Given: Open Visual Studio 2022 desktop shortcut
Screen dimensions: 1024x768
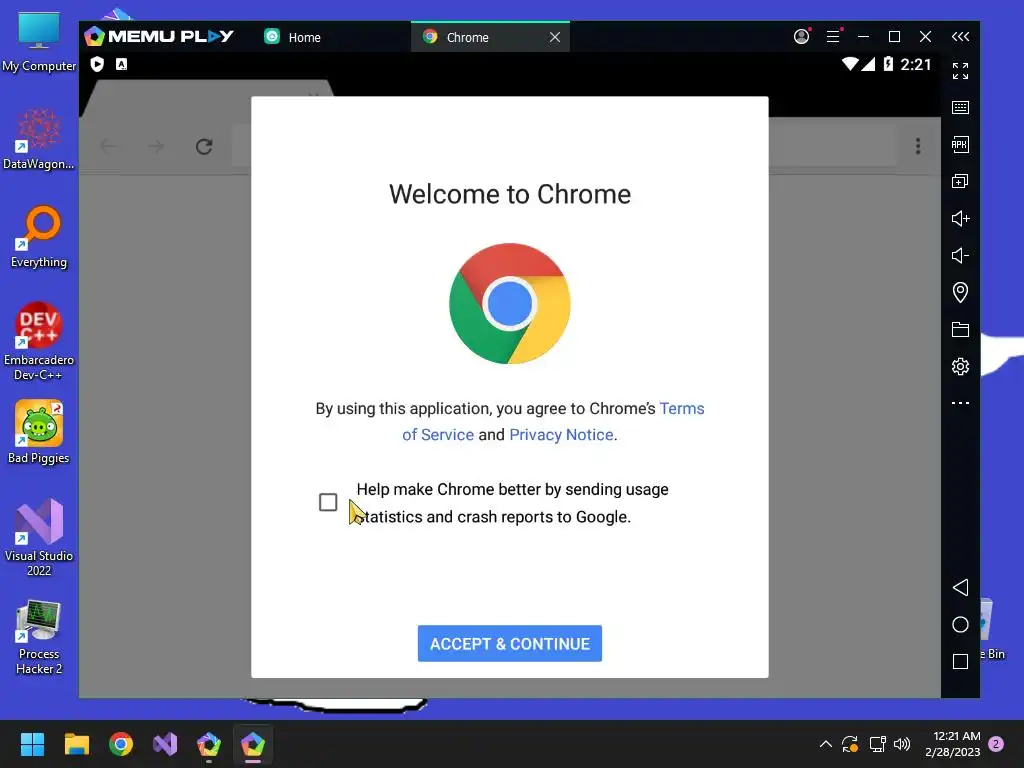Looking at the screenshot, I should click(39, 537).
